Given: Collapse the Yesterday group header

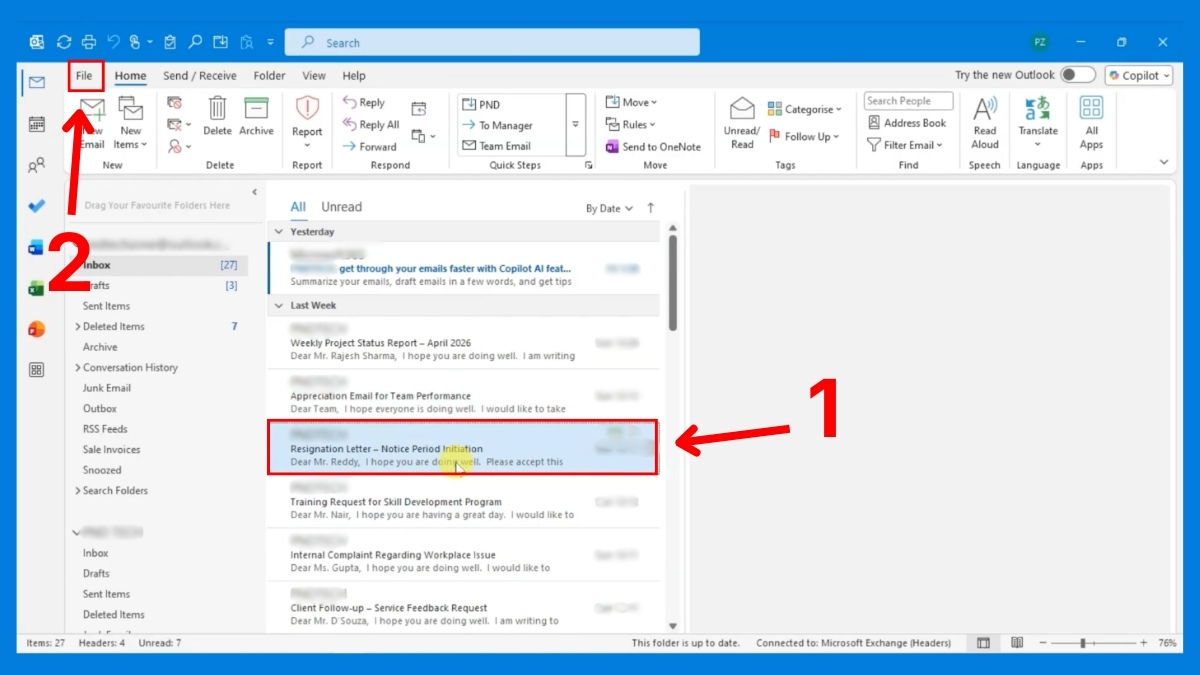Looking at the screenshot, I should (x=279, y=232).
